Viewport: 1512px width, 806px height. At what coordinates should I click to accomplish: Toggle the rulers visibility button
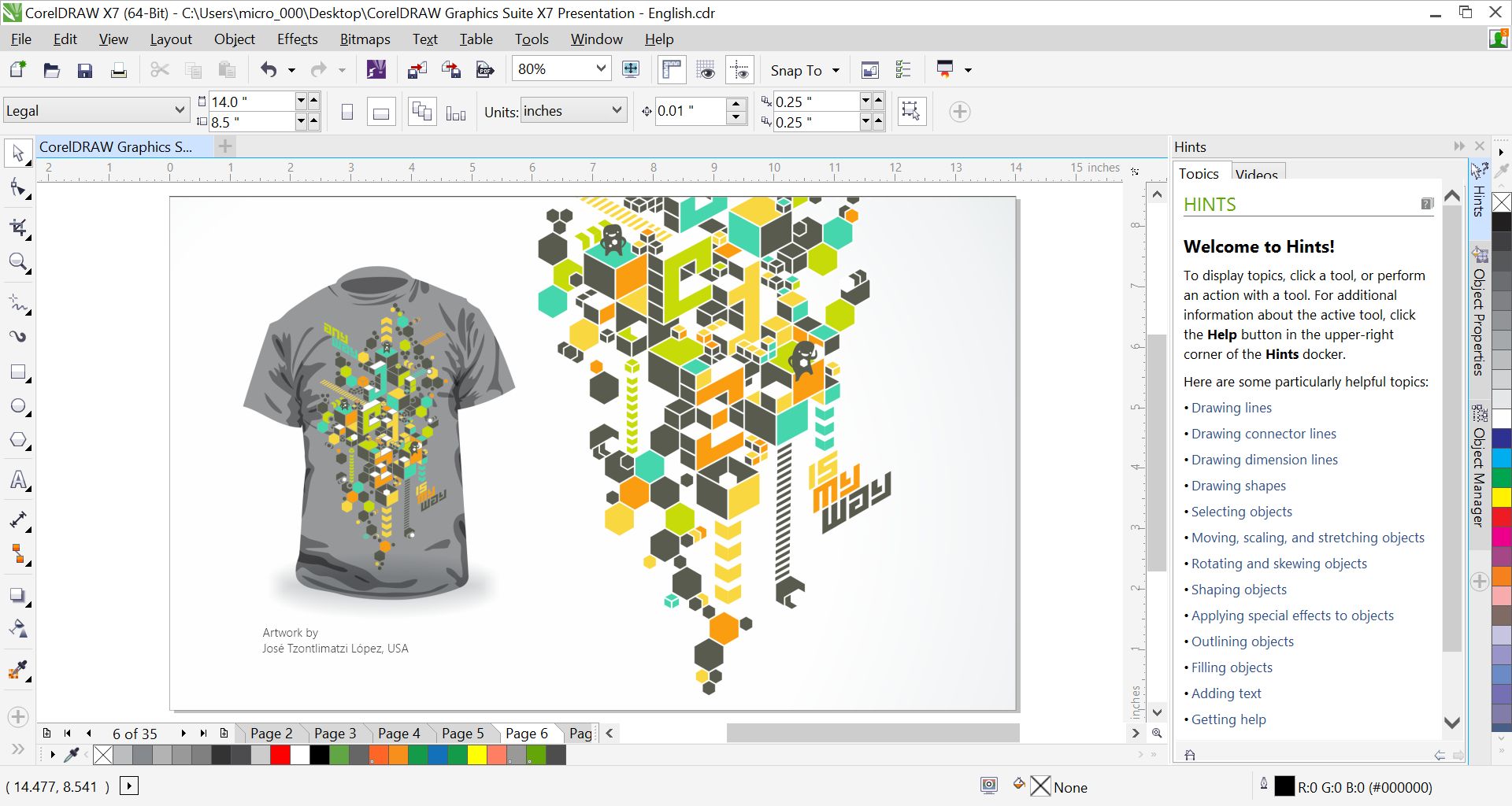(672, 69)
